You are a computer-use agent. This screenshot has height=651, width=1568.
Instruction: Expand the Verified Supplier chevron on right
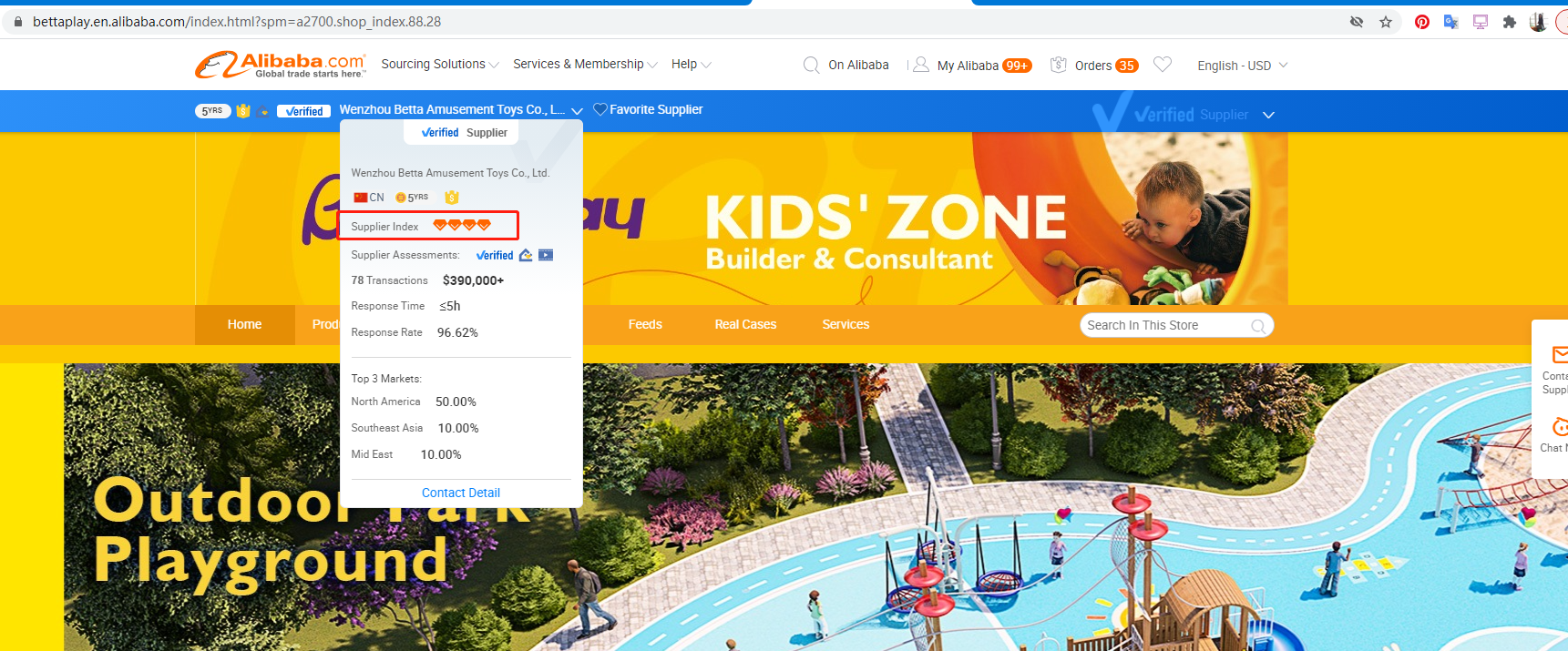(x=1268, y=115)
